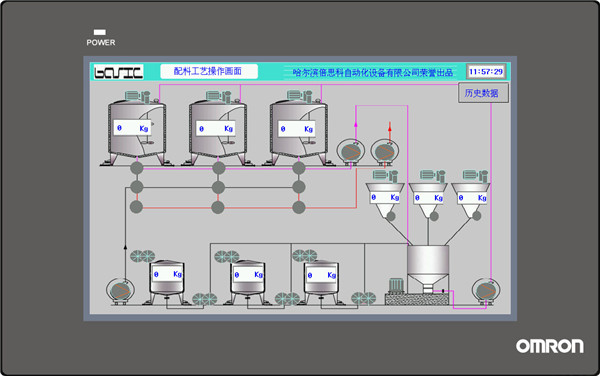The height and width of the screenshot is (376, 600).
Task: Click the bottom-right pump near mixing hopper
Action: [x=486, y=291]
